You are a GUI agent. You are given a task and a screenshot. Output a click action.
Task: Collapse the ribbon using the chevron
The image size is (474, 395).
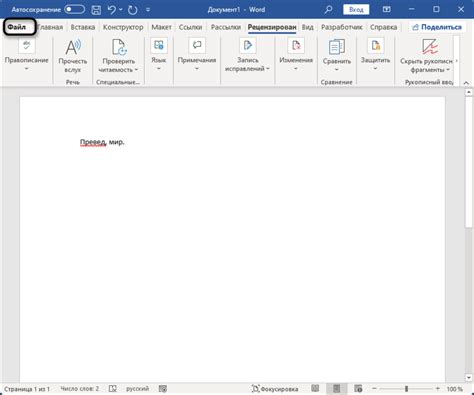[x=466, y=83]
